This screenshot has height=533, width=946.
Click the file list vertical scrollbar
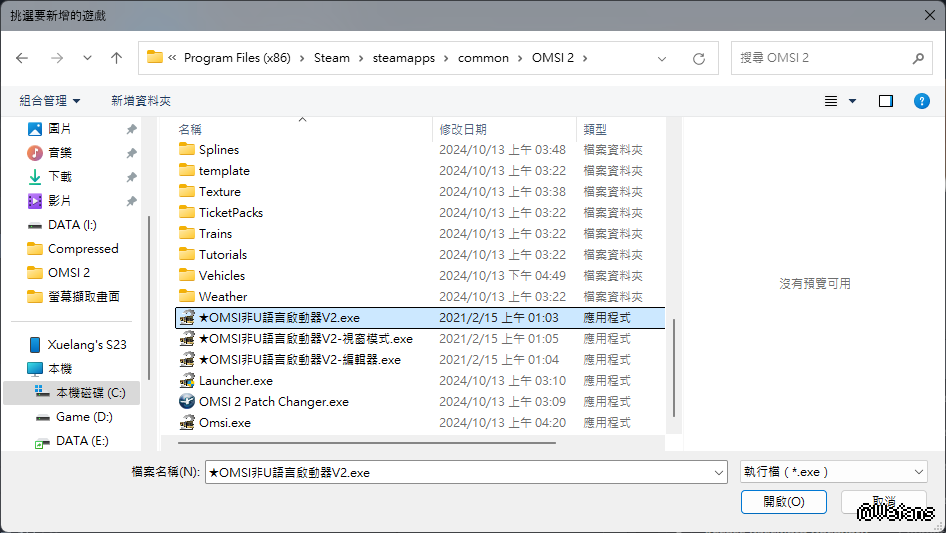tap(673, 368)
